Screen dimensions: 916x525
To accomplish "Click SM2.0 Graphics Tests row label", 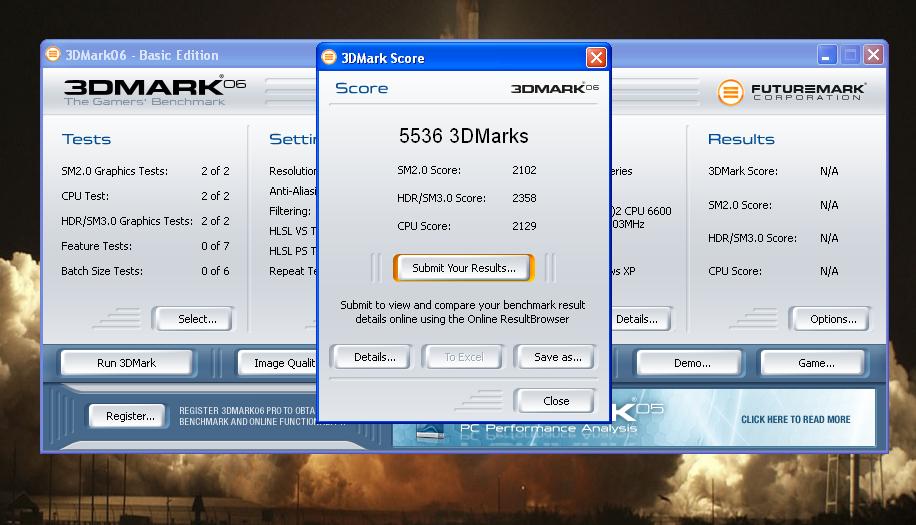I will pyautogui.click(x=114, y=171).
